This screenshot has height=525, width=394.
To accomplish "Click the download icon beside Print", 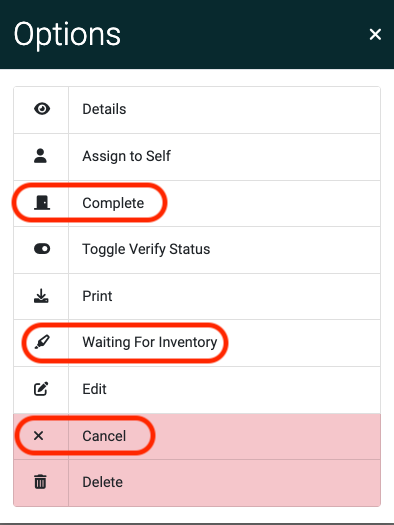I will click(41, 296).
